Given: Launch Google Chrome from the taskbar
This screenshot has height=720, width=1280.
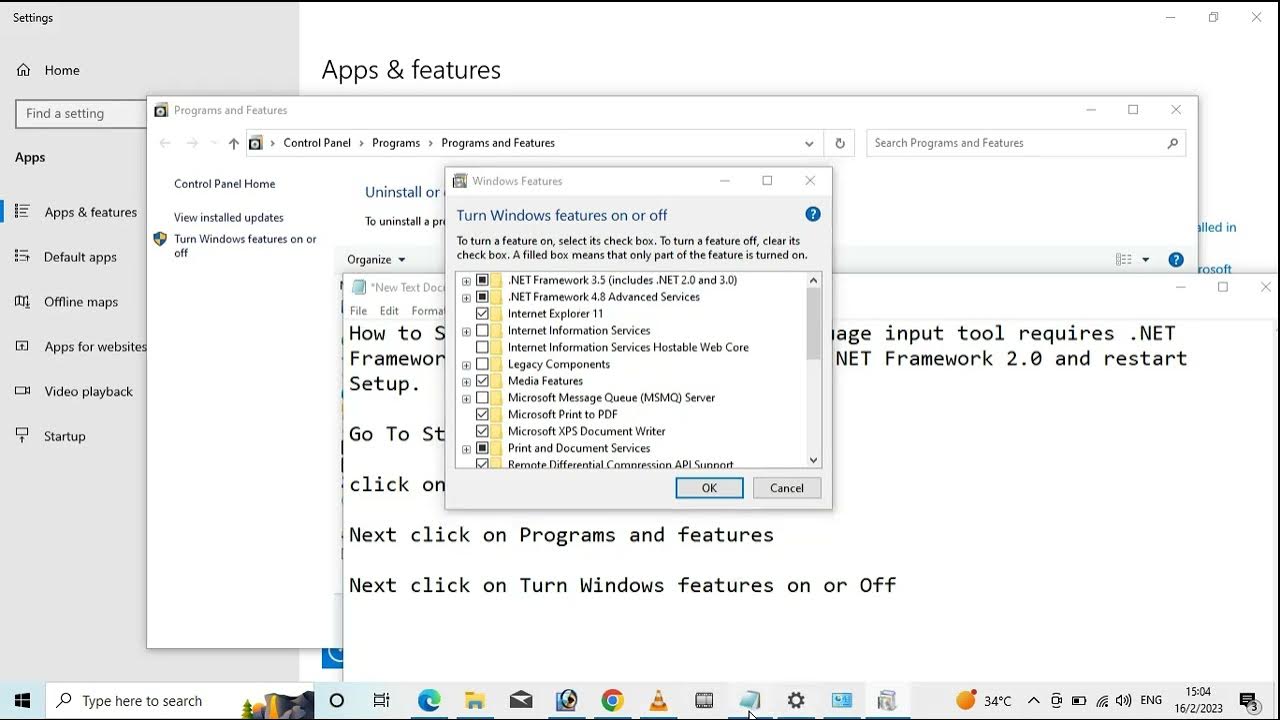Looking at the screenshot, I should (612, 700).
